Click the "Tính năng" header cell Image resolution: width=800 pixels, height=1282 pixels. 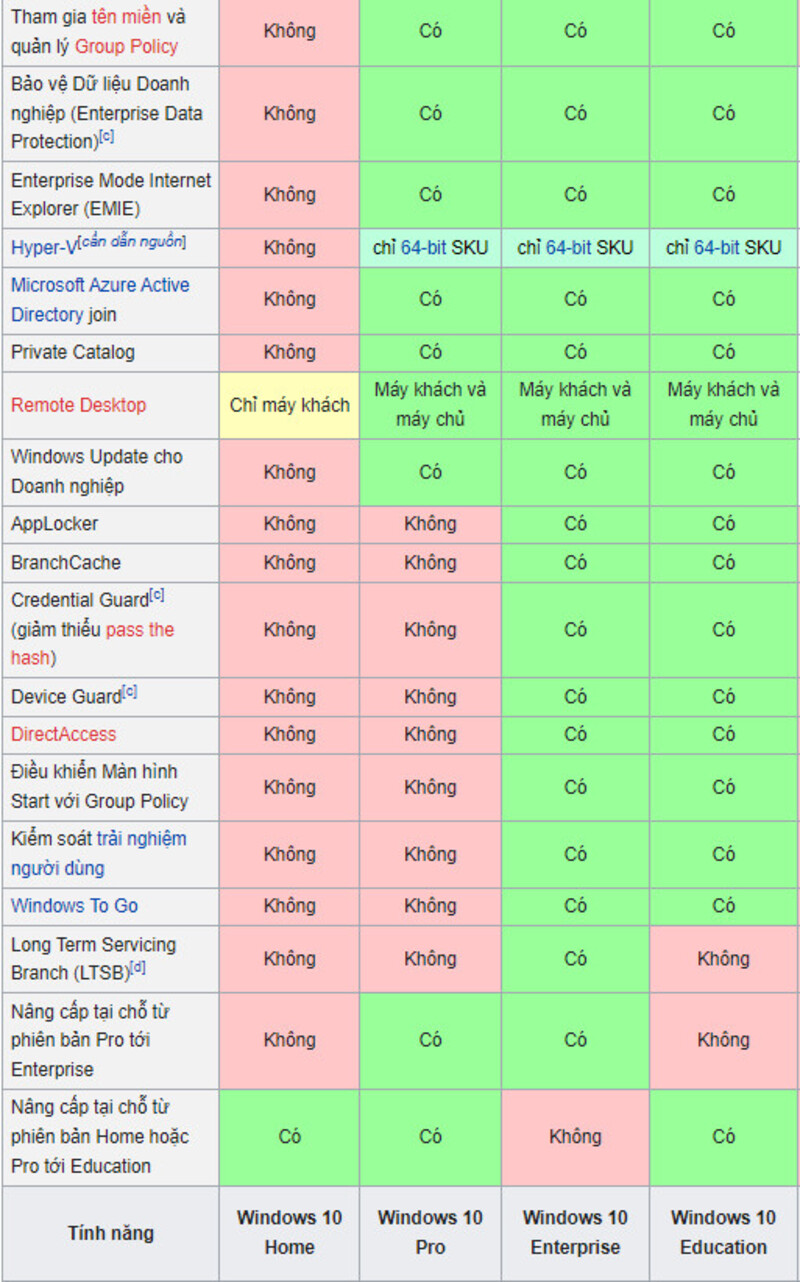[x=110, y=1233]
